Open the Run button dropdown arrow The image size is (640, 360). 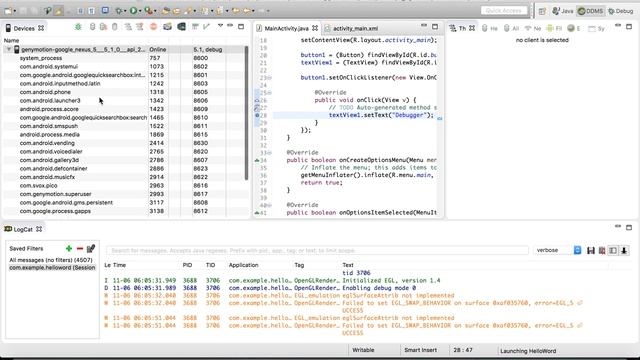[x=140, y=11]
